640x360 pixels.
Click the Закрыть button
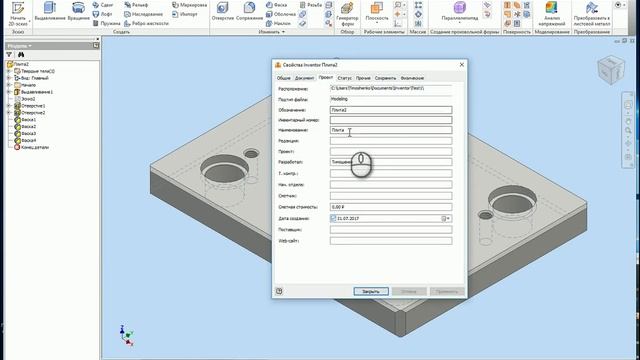point(371,291)
